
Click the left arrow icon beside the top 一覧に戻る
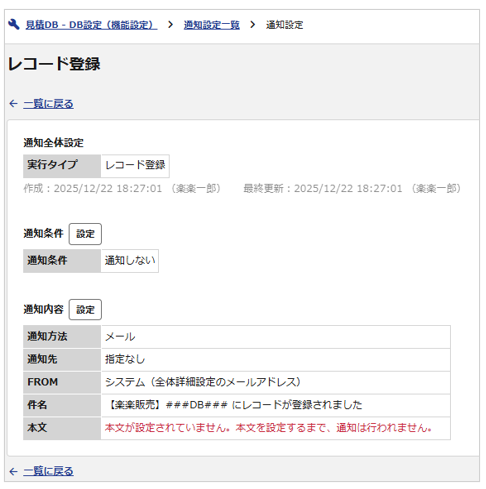[13, 104]
